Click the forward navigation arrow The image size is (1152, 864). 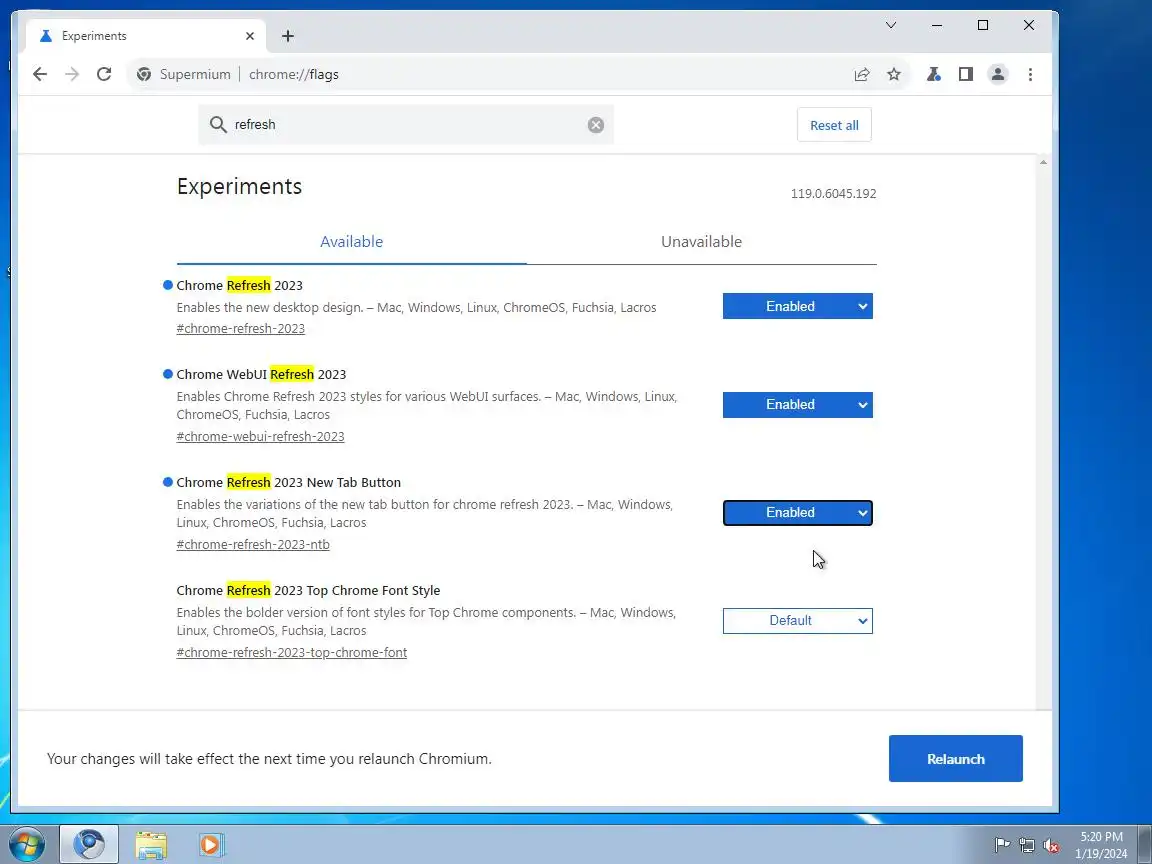coord(71,74)
